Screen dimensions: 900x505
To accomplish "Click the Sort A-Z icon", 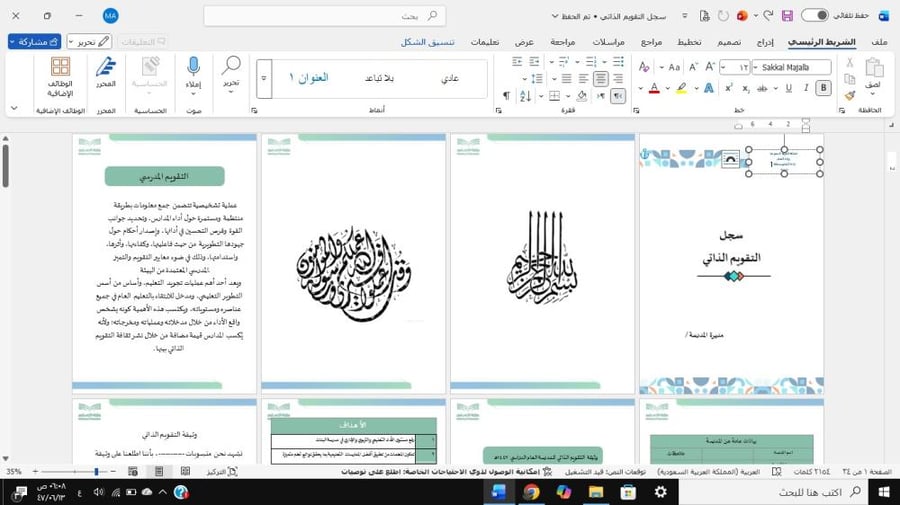I will pyautogui.click(x=525, y=96).
